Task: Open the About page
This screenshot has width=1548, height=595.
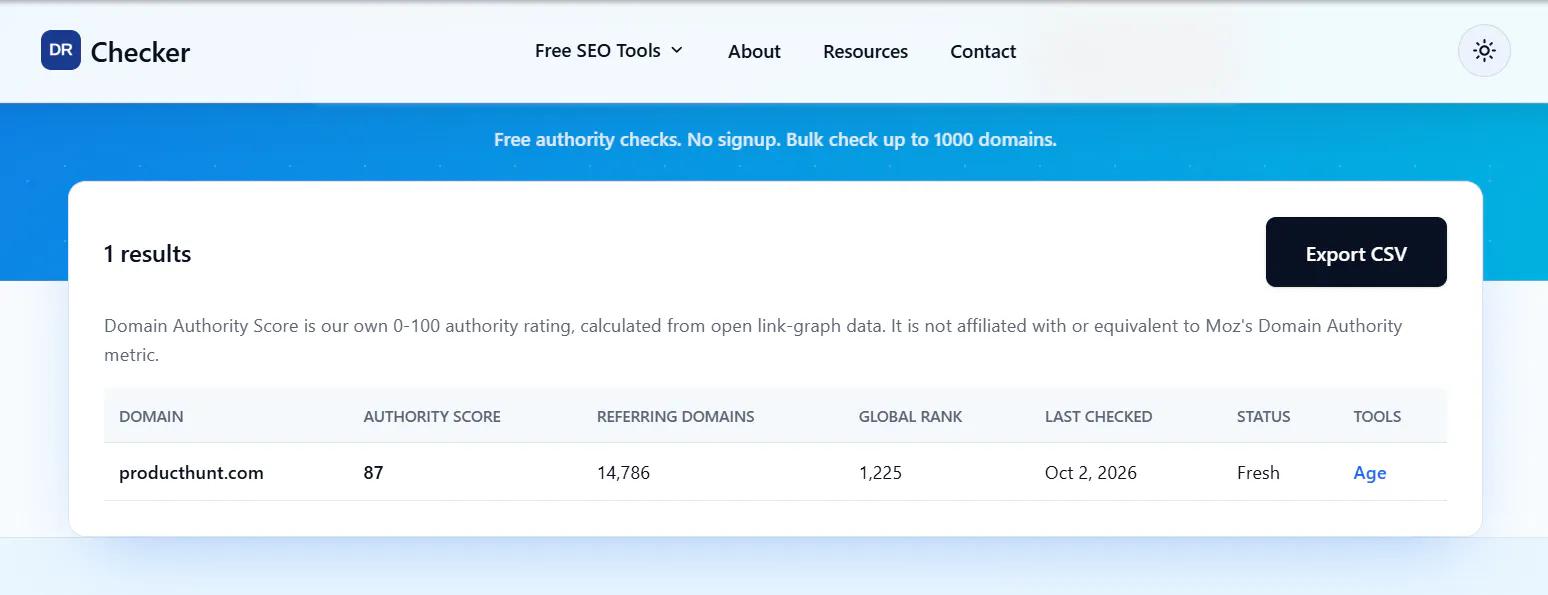Action: click(x=754, y=52)
